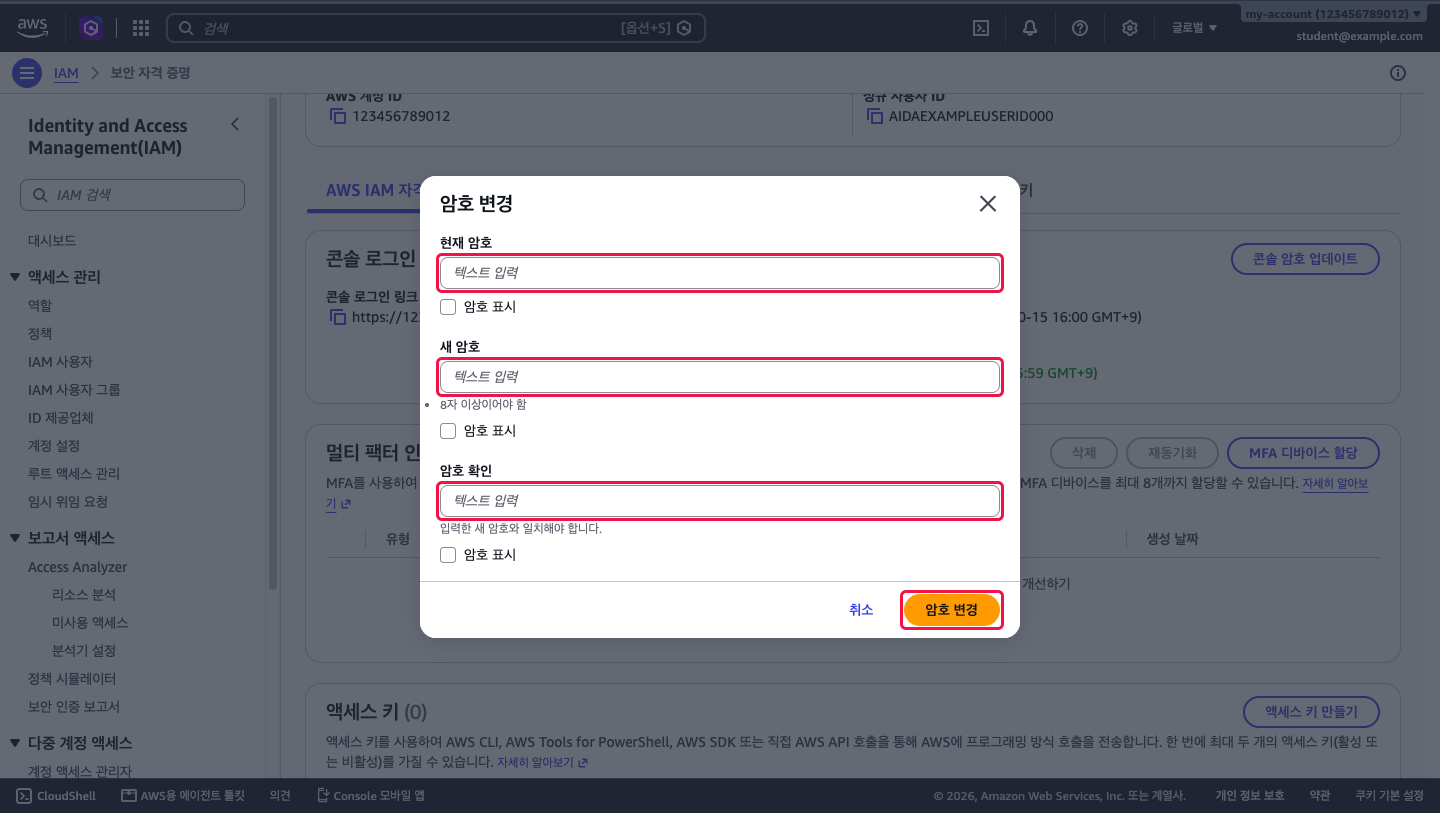Open 리소스 분석 under Access Analyzer
1440x813 pixels.
pyautogui.click(x=84, y=595)
